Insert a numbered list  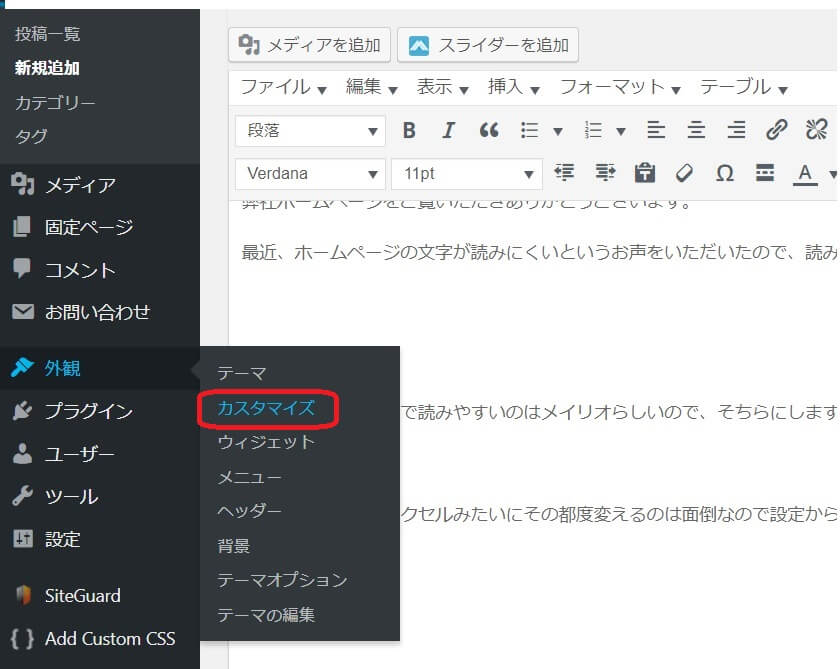[593, 130]
